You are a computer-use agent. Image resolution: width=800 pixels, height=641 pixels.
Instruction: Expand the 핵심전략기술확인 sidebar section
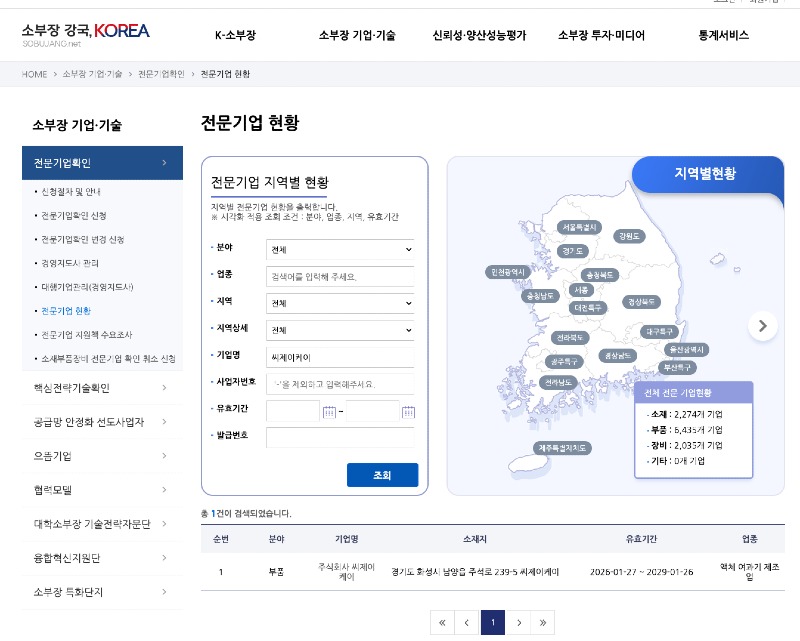point(102,388)
